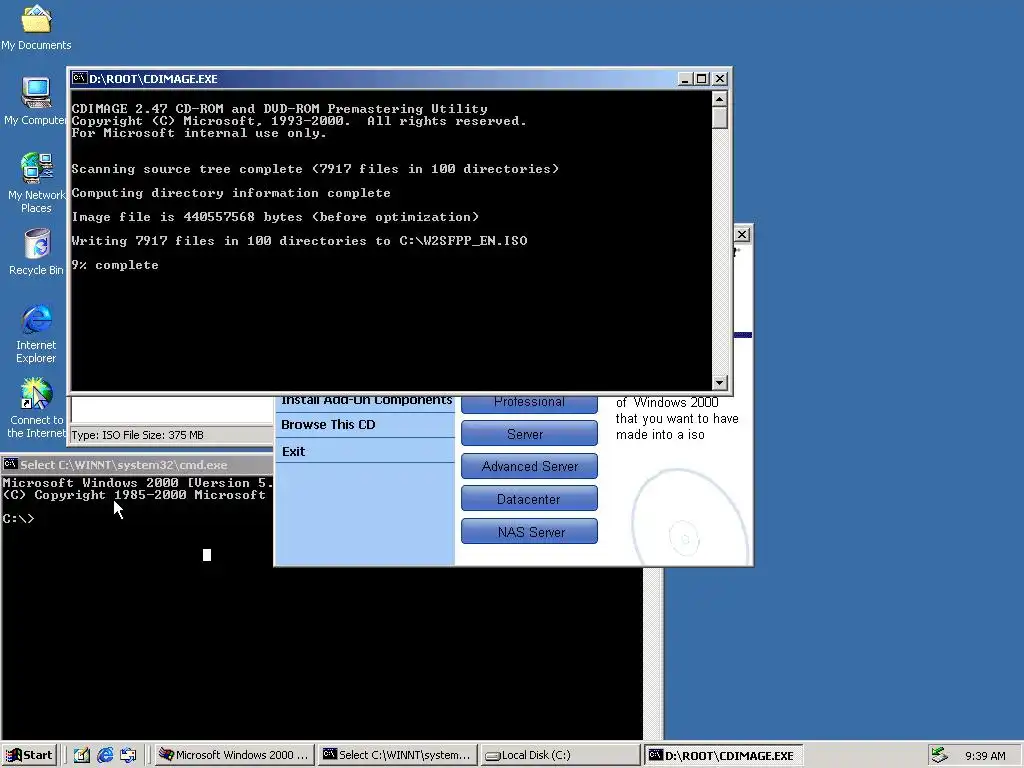Click Browse This CD menu entry
Image resolution: width=1024 pixels, height=768 pixels.
[x=328, y=424]
